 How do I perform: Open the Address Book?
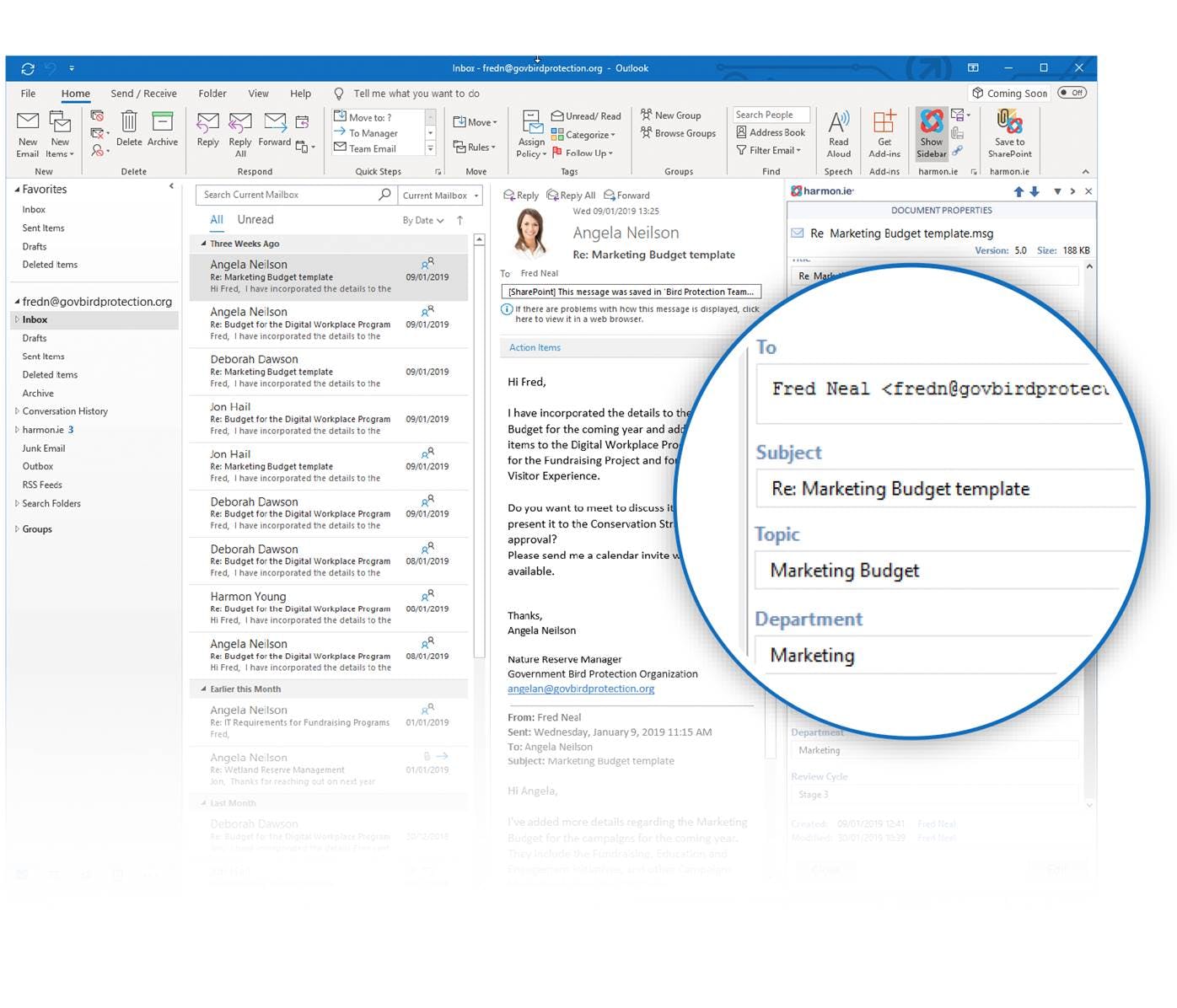[x=771, y=132]
